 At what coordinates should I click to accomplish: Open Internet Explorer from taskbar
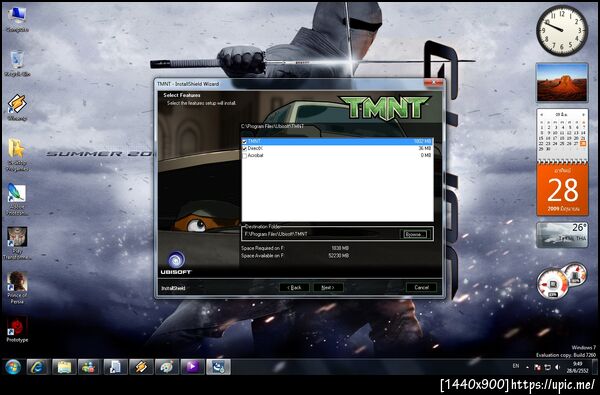pyautogui.click(x=38, y=367)
